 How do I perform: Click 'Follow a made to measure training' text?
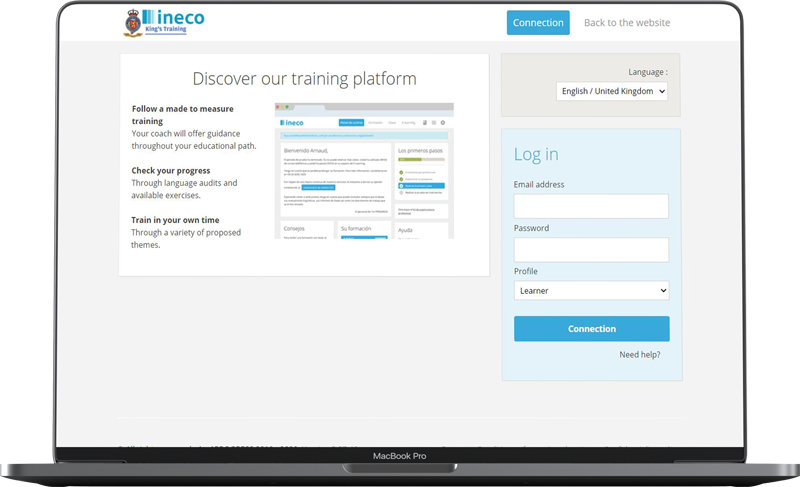(182, 115)
